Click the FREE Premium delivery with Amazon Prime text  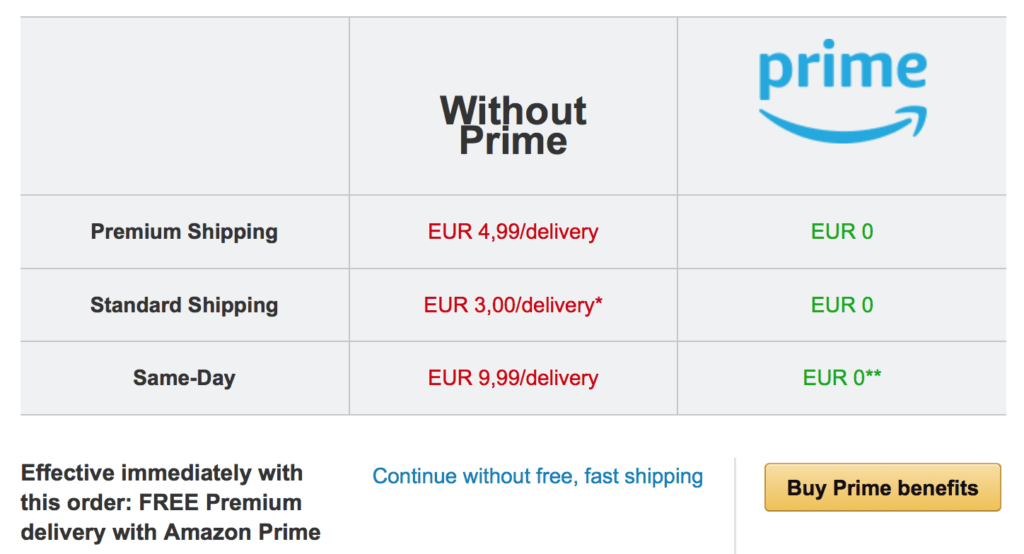[x=172, y=517]
